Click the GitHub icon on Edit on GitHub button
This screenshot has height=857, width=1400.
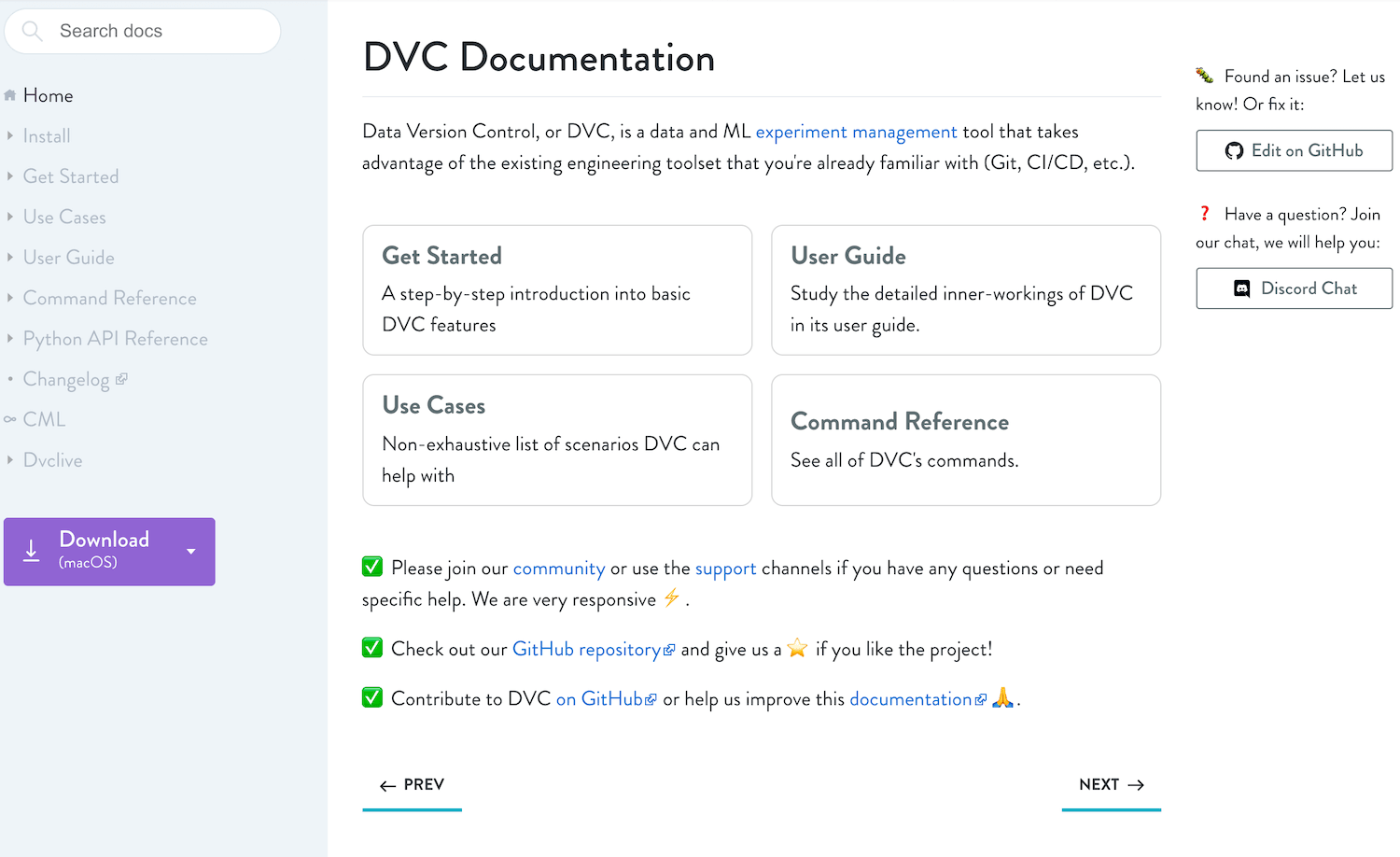click(1234, 150)
